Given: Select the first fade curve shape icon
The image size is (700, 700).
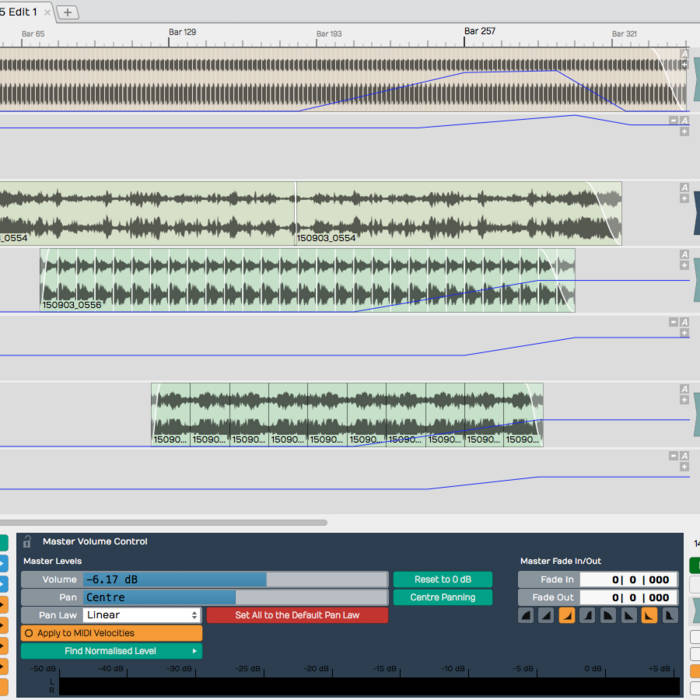Looking at the screenshot, I should [x=526, y=616].
